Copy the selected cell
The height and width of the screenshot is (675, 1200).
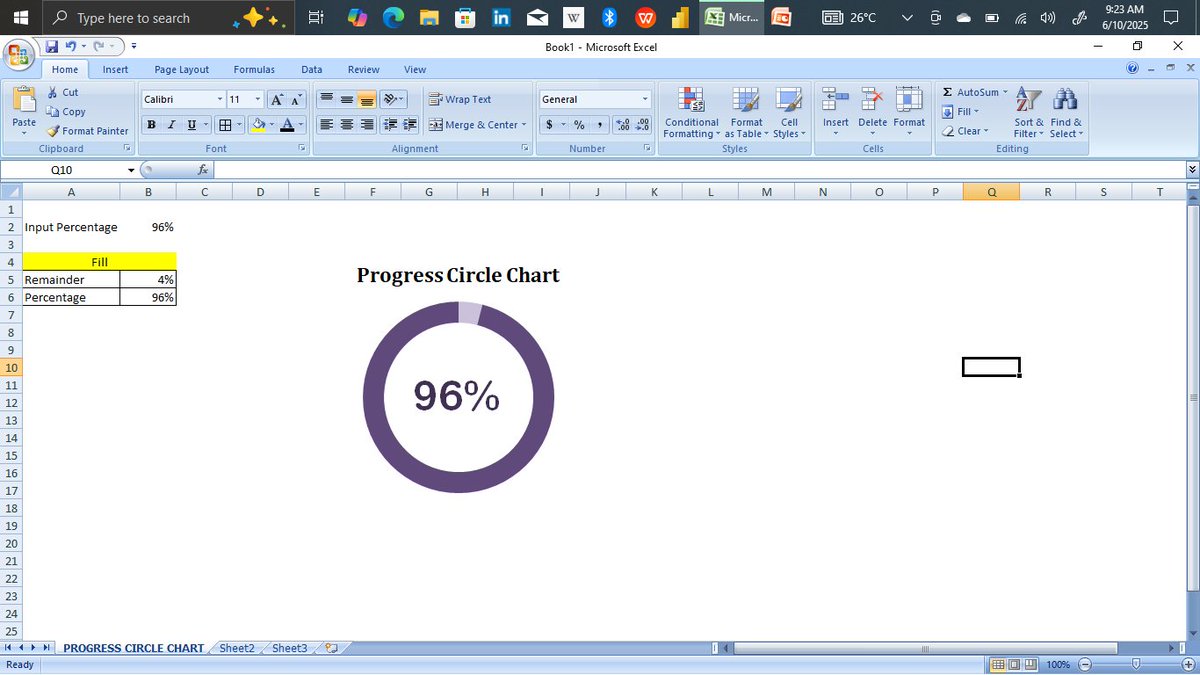66,112
